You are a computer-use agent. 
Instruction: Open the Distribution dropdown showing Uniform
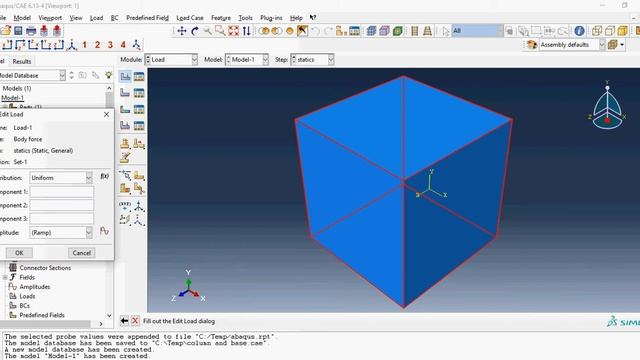[x=61, y=178]
